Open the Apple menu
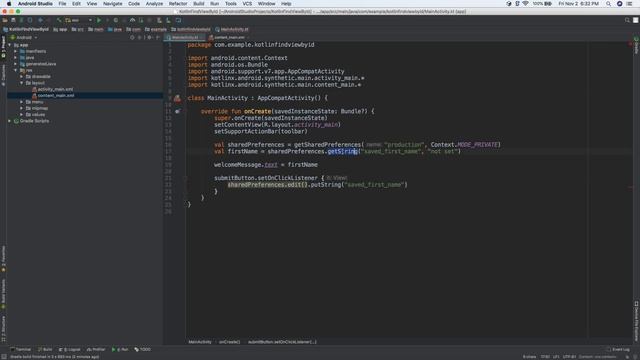This screenshot has height=360, width=640. pyautogui.click(x=9, y=4)
